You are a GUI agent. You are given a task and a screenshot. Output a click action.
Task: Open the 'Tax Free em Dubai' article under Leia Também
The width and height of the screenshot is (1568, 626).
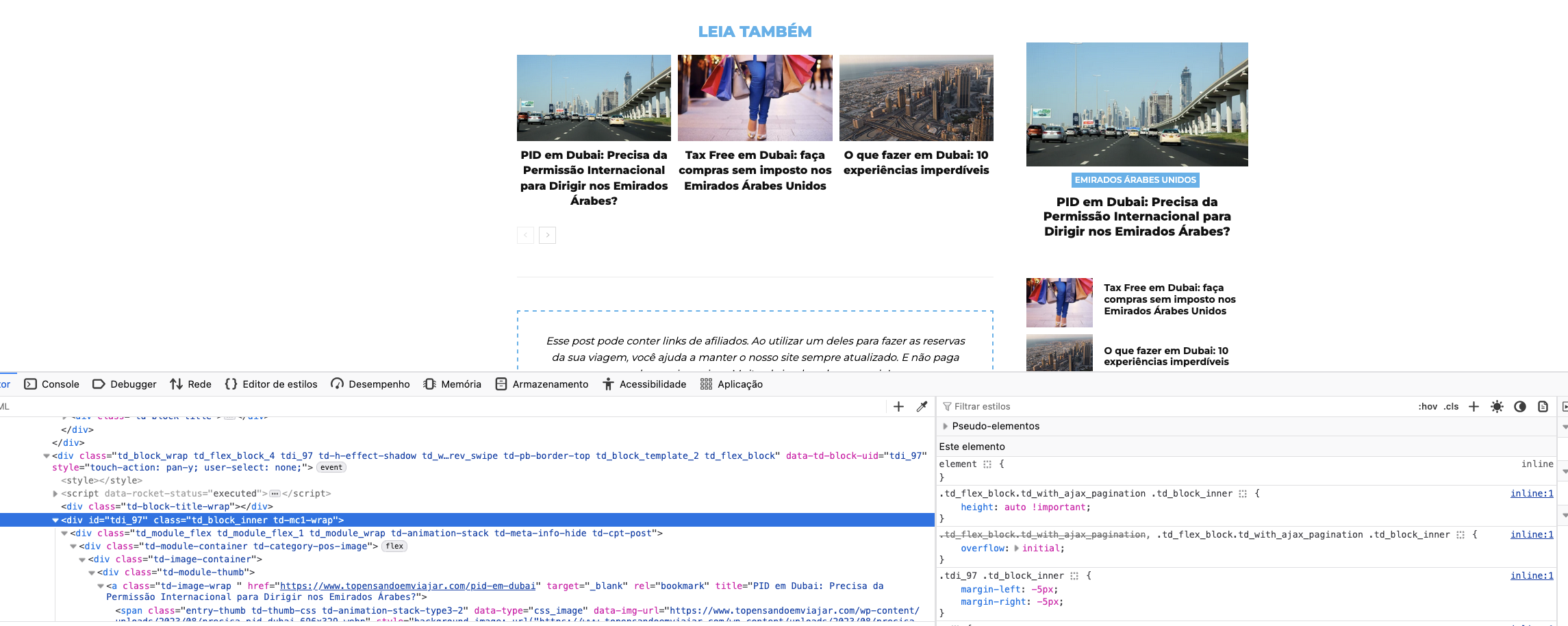755,171
